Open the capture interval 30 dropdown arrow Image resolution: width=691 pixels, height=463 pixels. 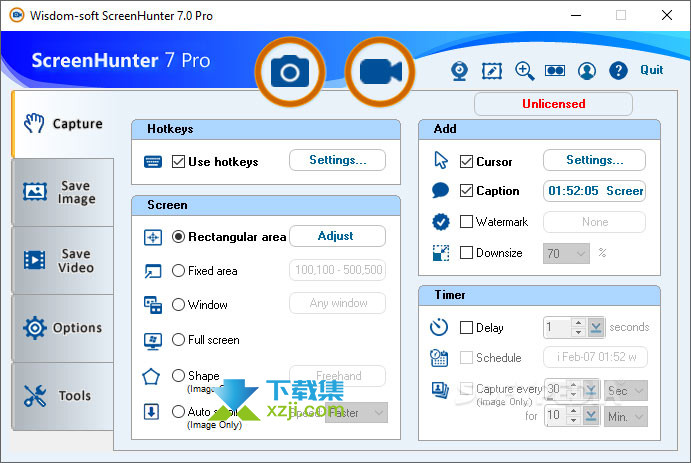(x=591, y=390)
